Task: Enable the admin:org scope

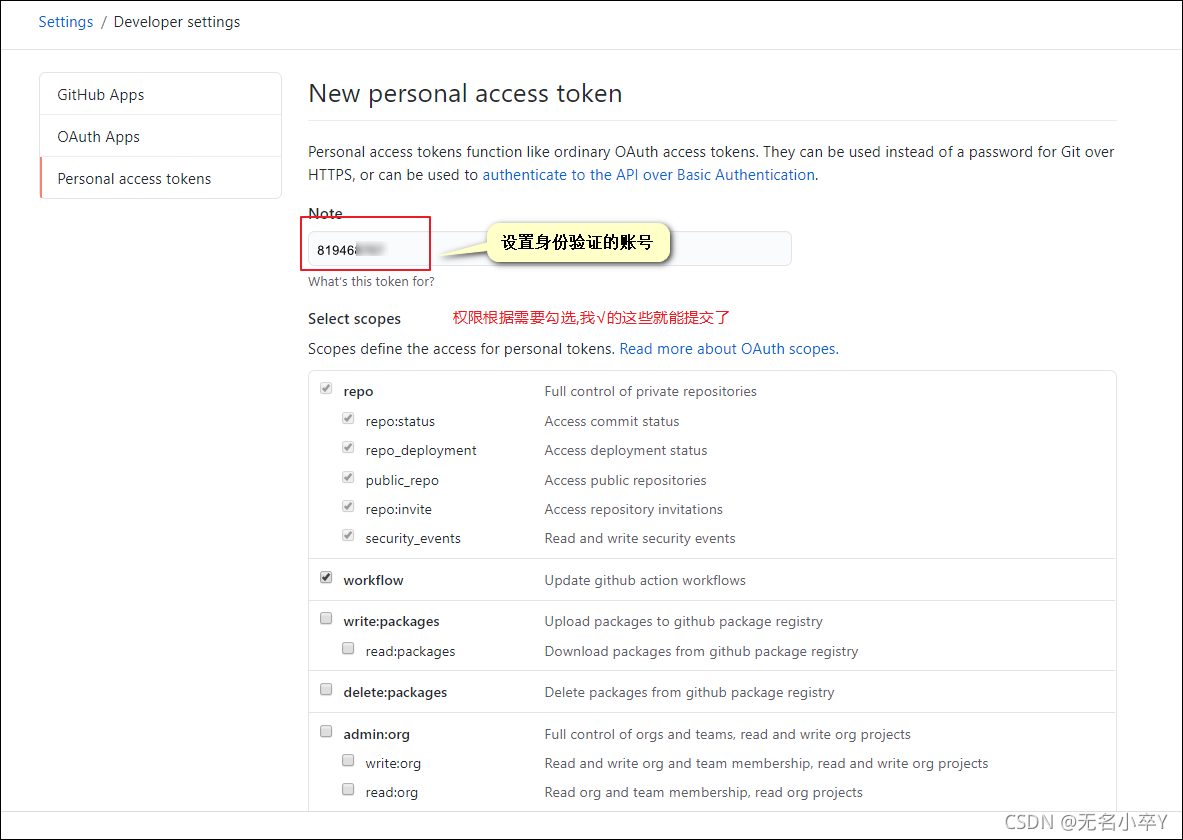Action: (325, 730)
